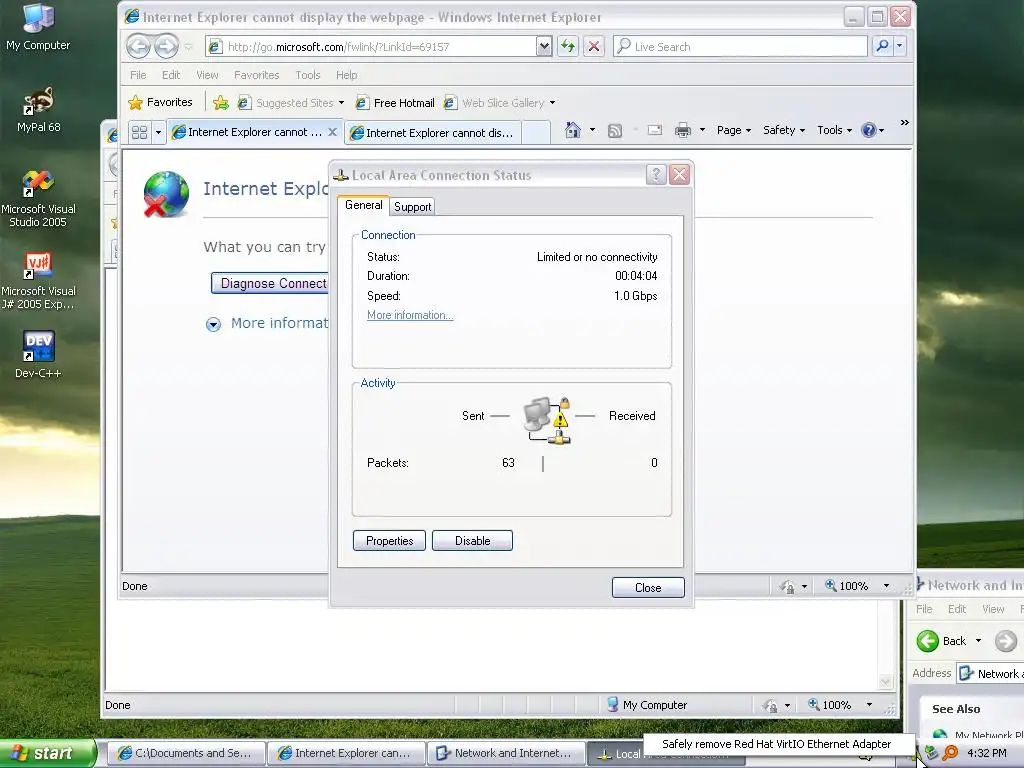Click the dialog's question mark help button

click(x=656, y=174)
